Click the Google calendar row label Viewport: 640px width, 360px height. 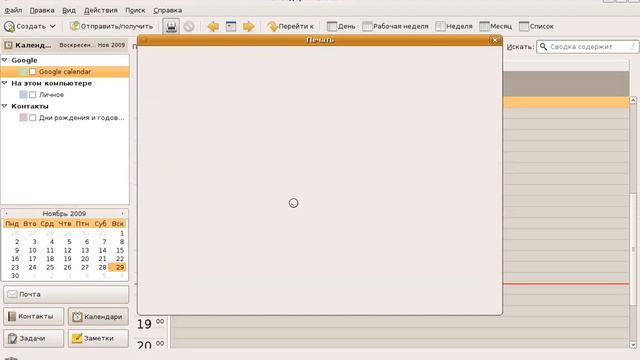pos(65,72)
